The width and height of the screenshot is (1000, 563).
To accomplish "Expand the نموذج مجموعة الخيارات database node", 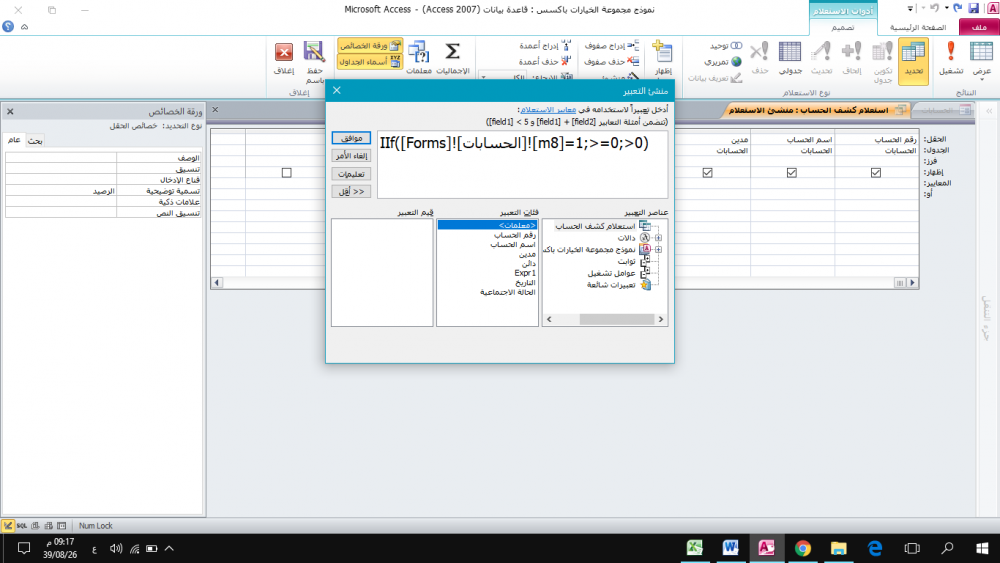I will click(x=658, y=250).
